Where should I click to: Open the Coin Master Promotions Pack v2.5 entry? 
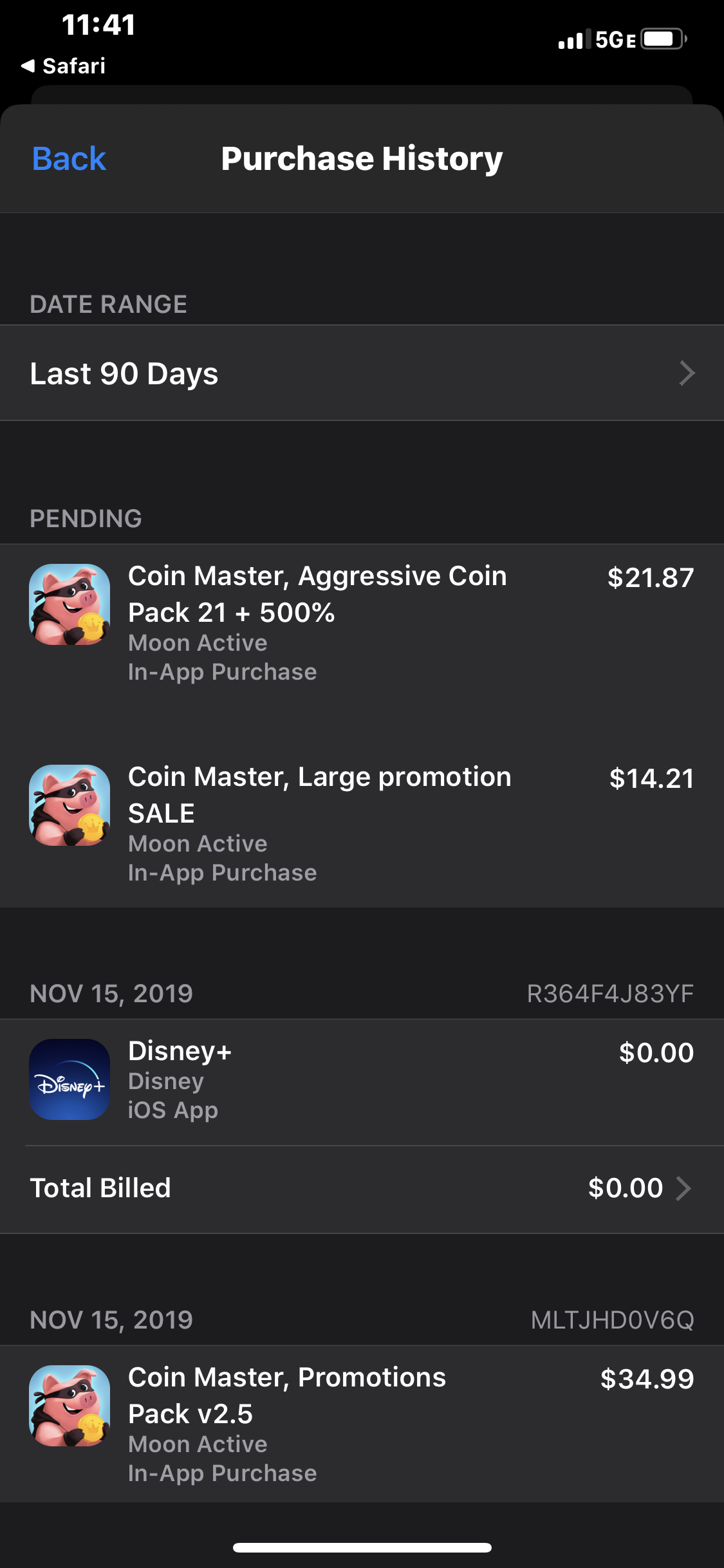[x=360, y=1423]
